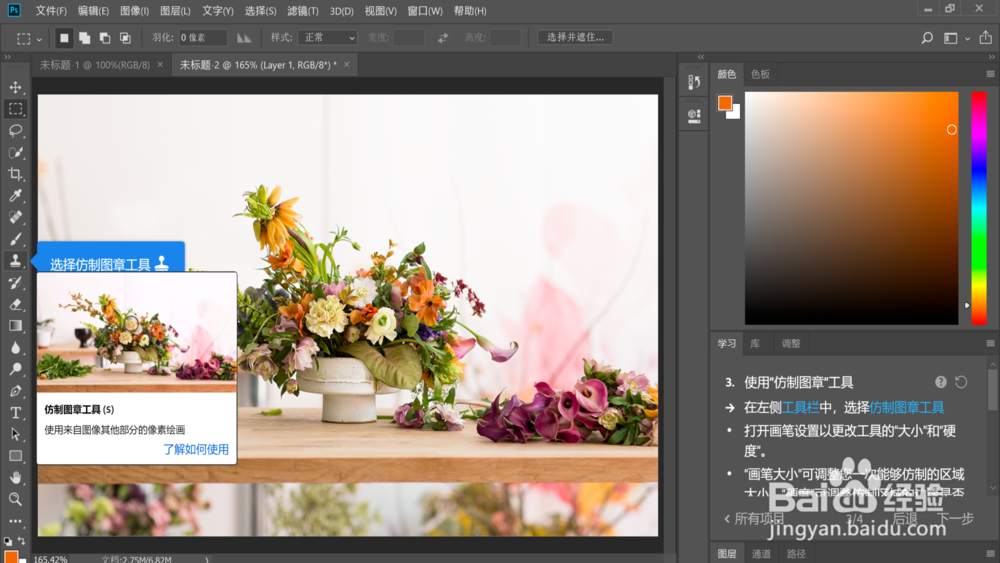Select the Clone Stamp tool
This screenshot has height=563, width=1000.
click(15, 260)
